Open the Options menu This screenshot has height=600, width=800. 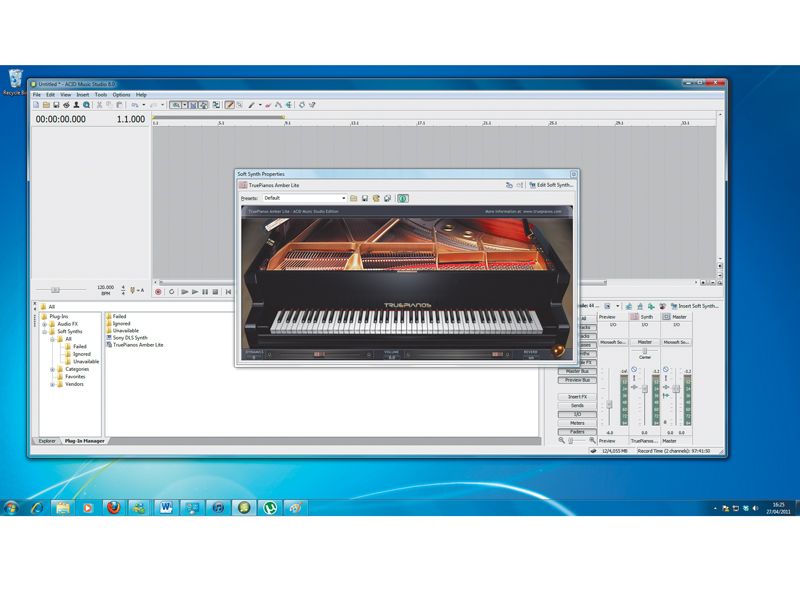[121, 95]
